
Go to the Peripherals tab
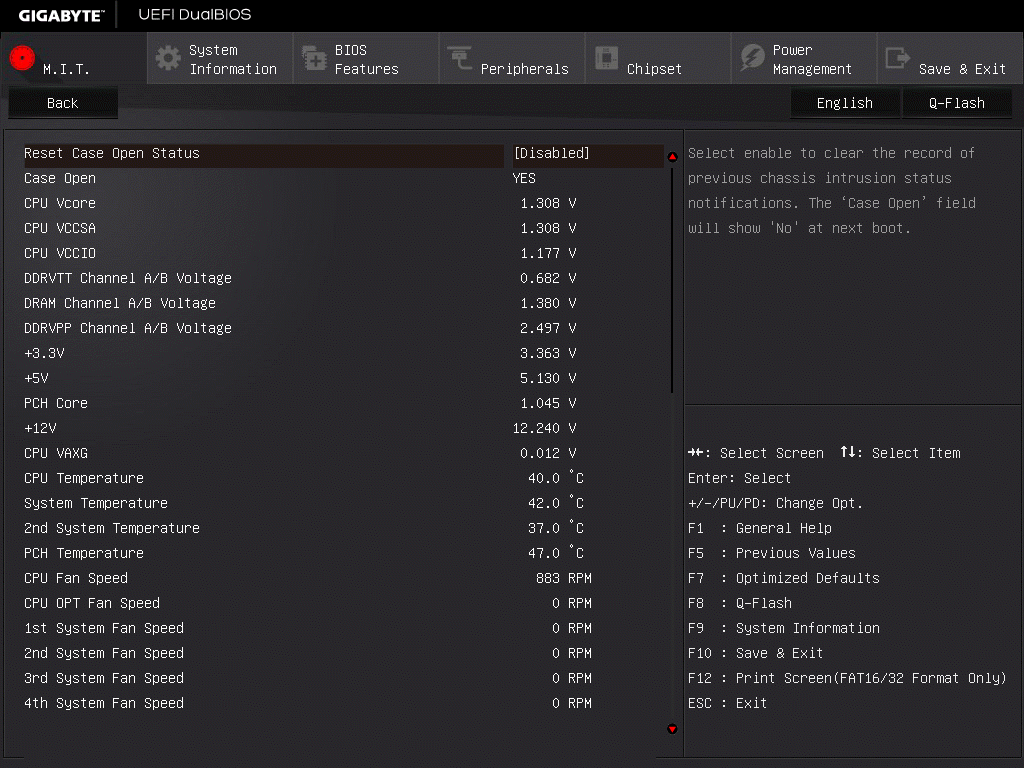[512, 59]
